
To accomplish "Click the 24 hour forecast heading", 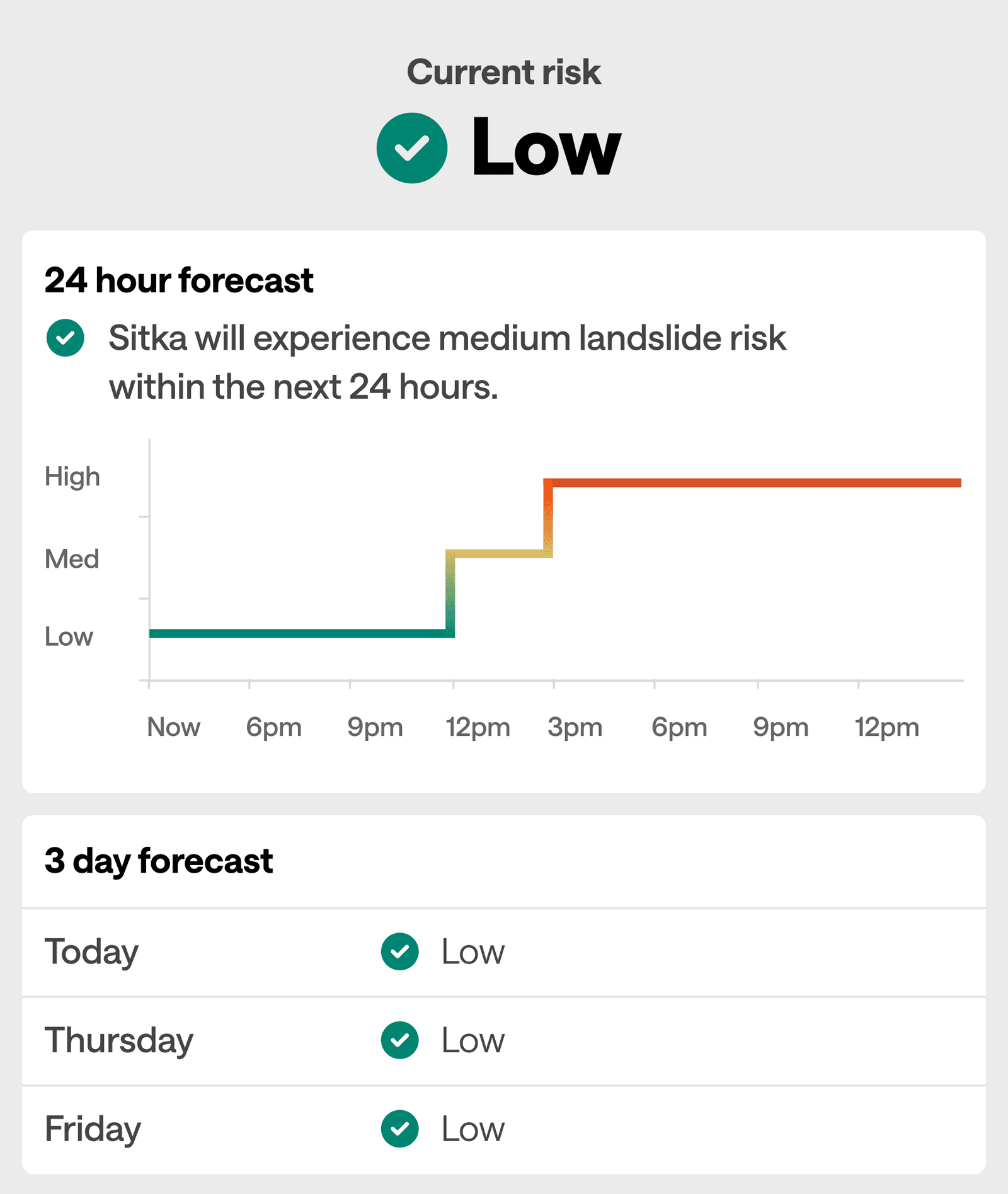I will pos(179,280).
